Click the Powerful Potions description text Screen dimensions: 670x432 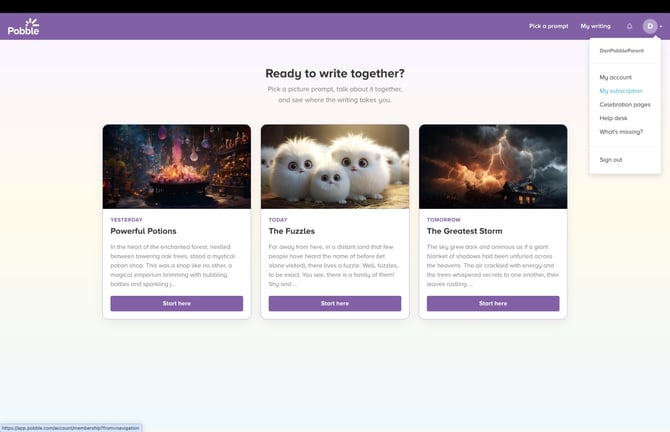pos(173,265)
